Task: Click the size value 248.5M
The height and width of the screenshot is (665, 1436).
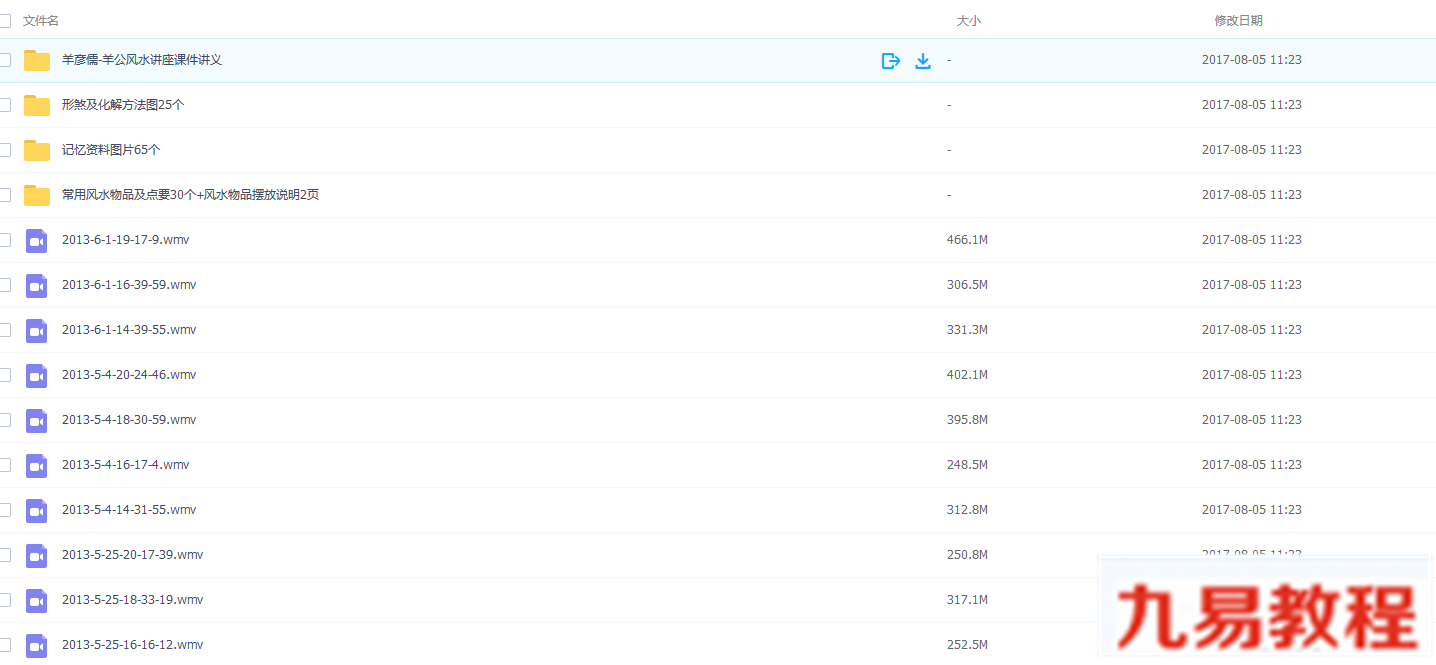Action: (967, 465)
